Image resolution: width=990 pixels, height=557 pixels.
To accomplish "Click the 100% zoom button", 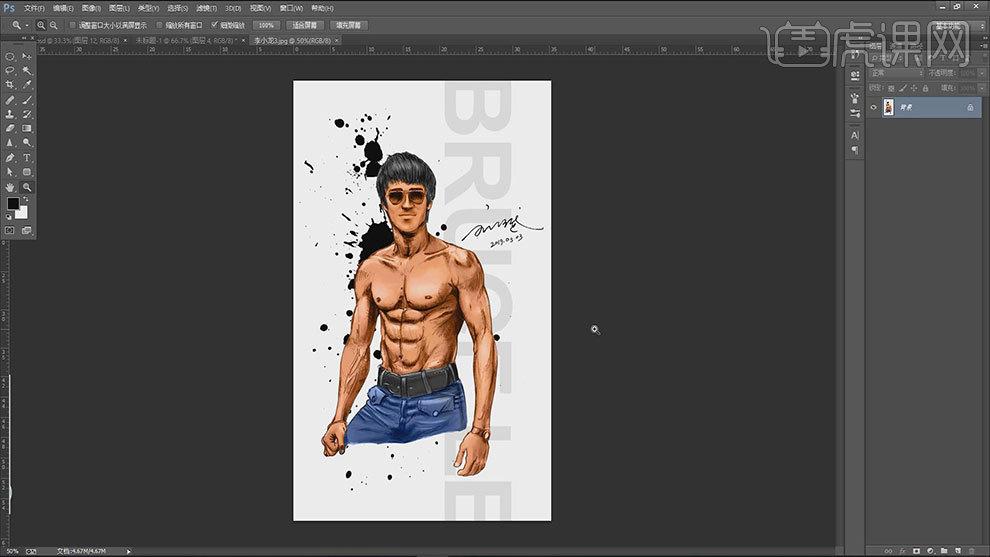I will click(265, 24).
